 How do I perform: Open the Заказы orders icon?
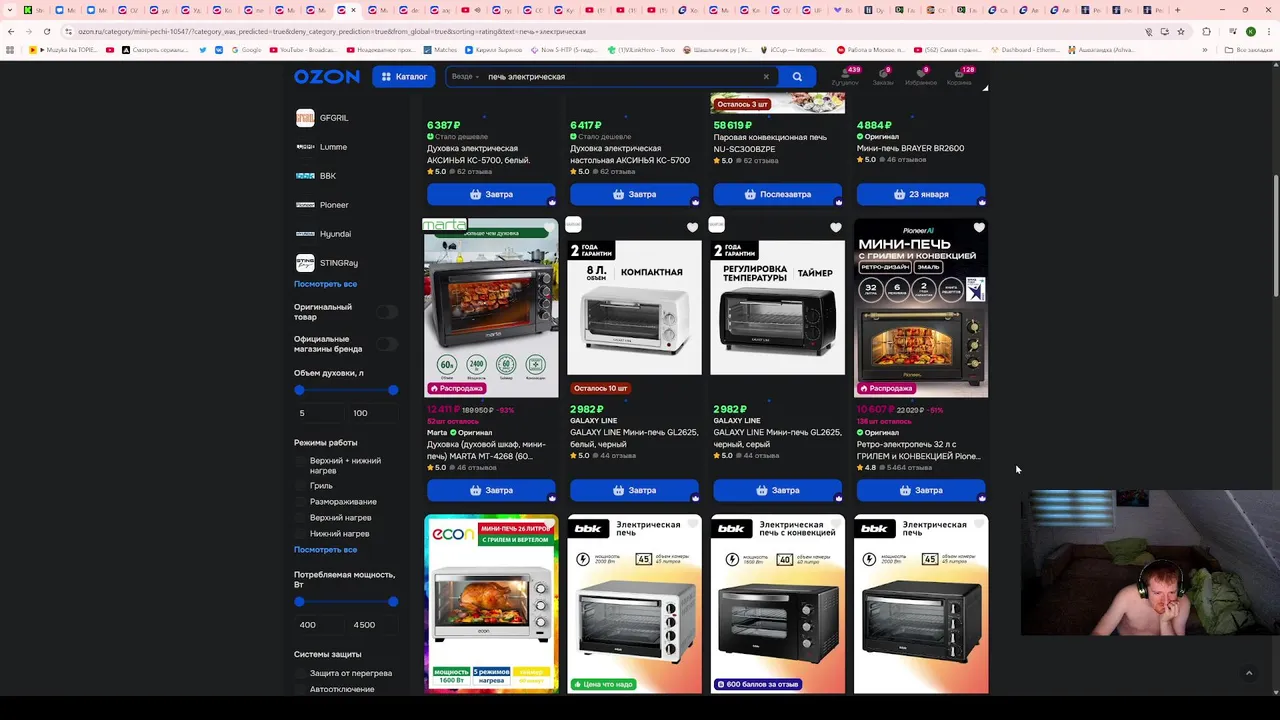coord(883,76)
